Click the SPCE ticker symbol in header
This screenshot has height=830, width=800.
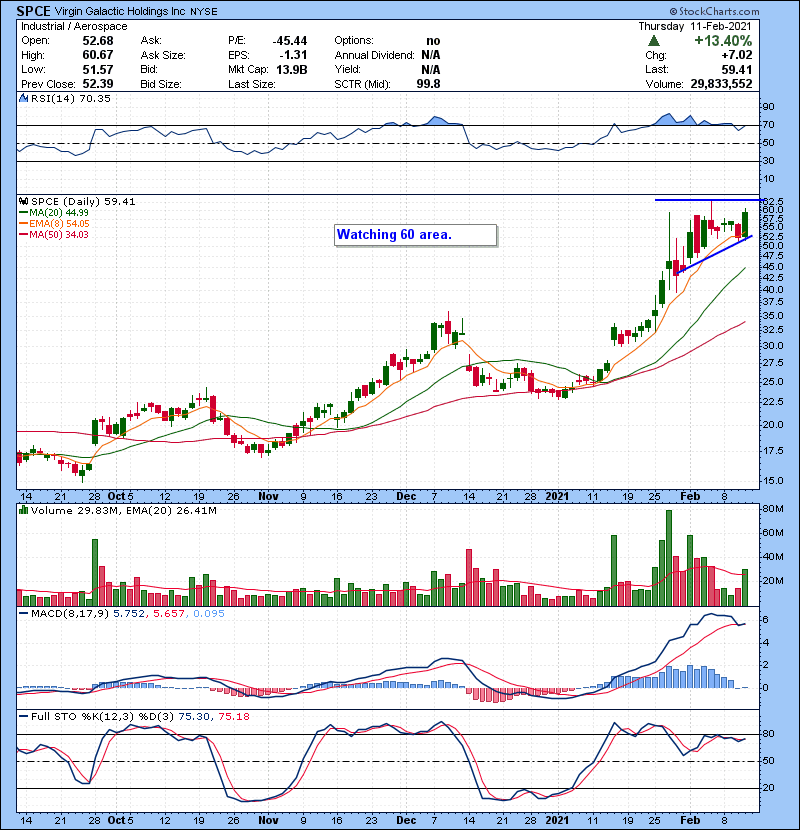pyautogui.click(x=34, y=11)
